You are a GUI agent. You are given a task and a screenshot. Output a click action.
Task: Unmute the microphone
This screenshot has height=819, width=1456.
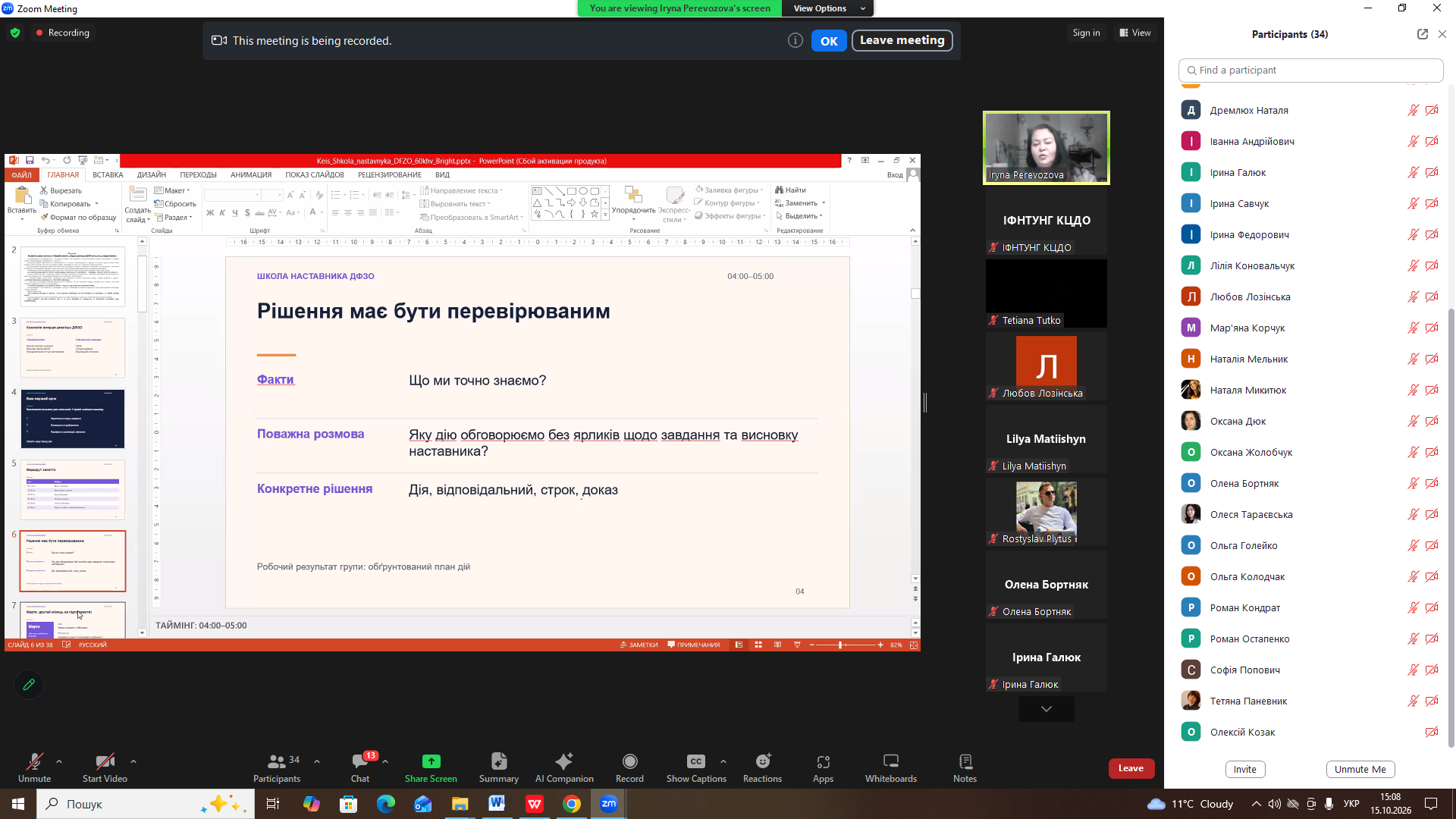(x=35, y=767)
